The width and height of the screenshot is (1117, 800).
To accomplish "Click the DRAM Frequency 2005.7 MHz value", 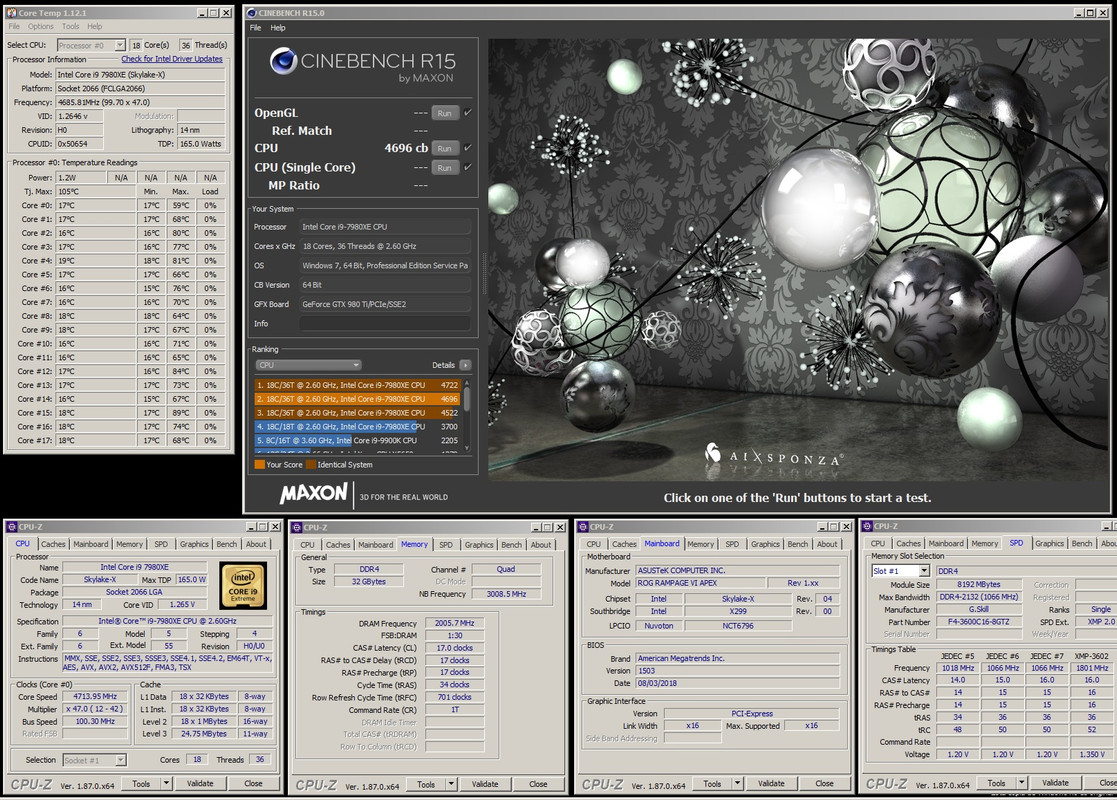I will 454,623.
